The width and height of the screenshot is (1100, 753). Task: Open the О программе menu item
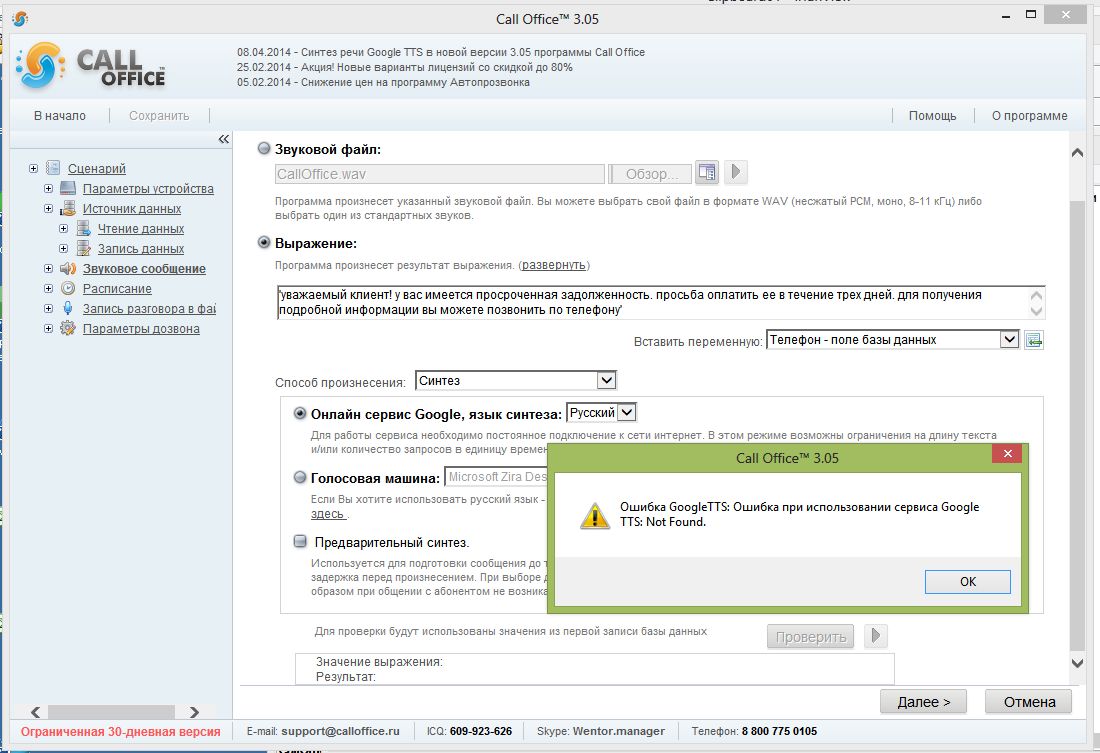click(x=1029, y=116)
